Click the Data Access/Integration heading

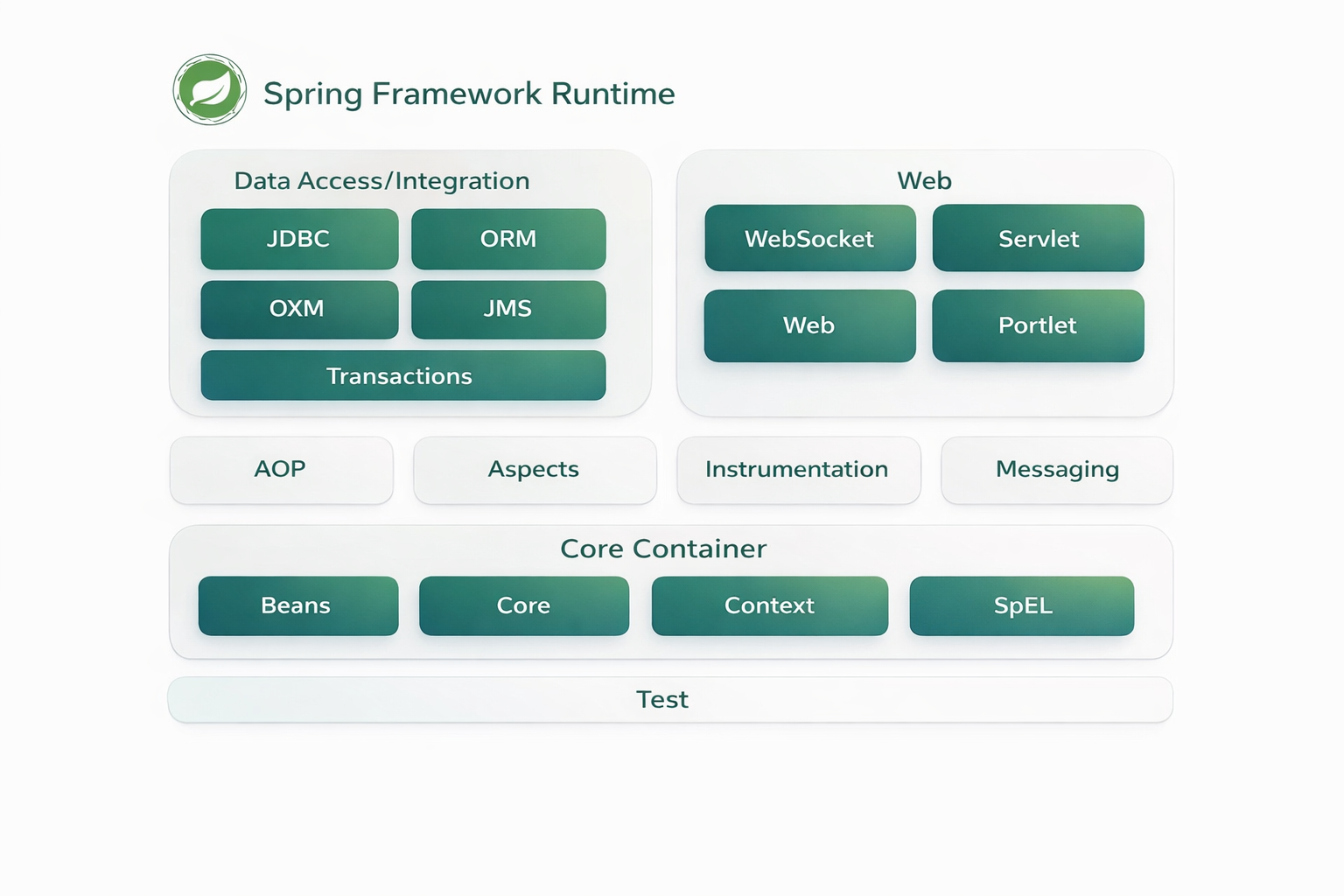pos(382,181)
